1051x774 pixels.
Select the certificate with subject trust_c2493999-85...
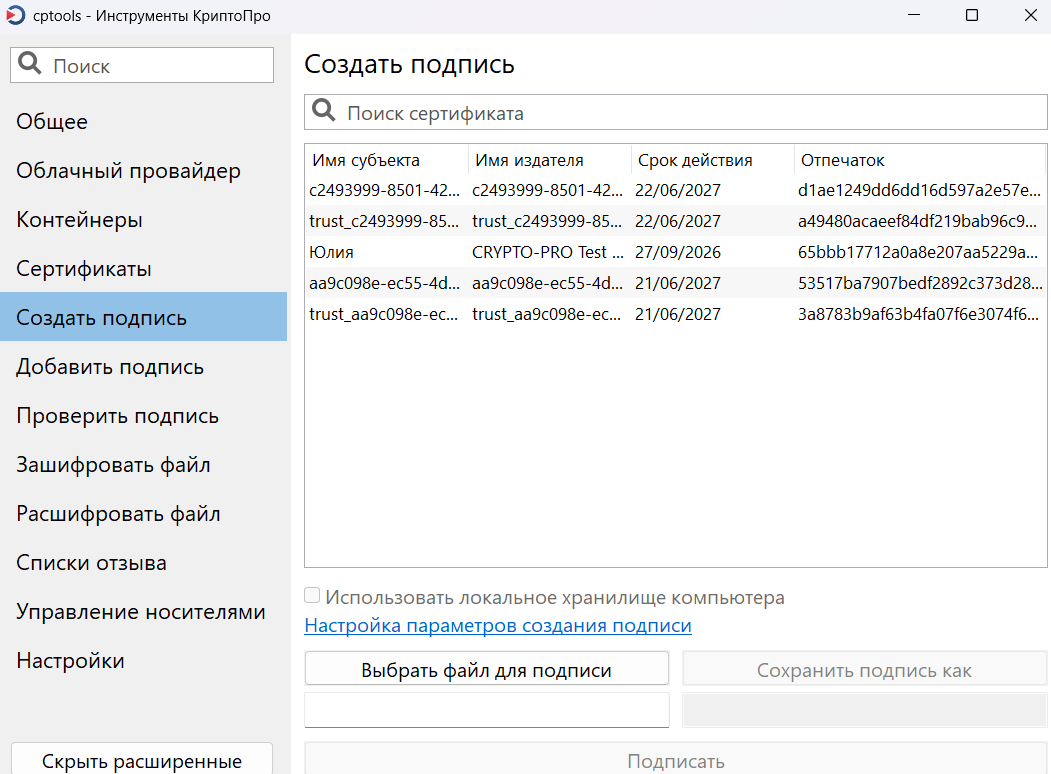click(676, 221)
